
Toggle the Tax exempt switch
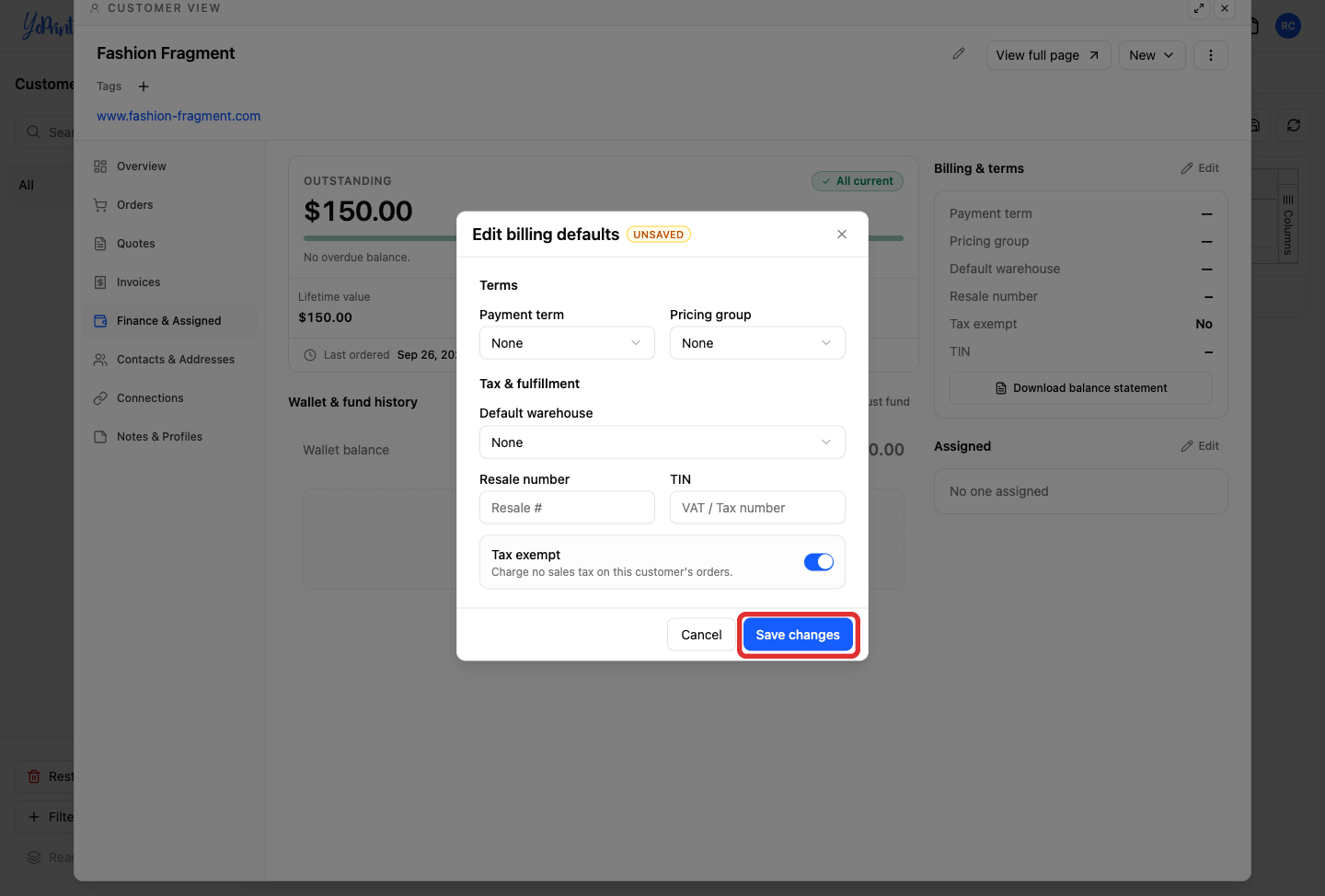pos(819,562)
